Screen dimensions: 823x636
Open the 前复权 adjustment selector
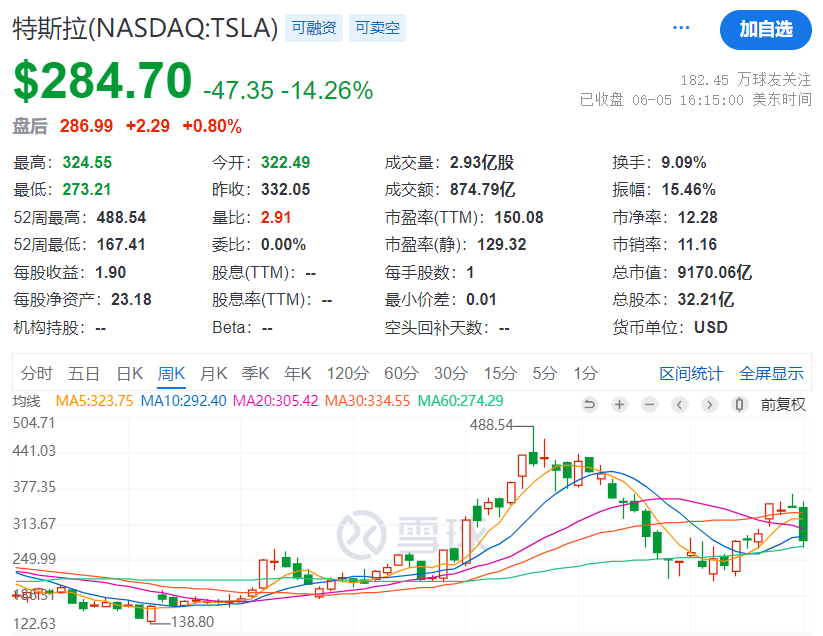pyautogui.click(x=783, y=405)
